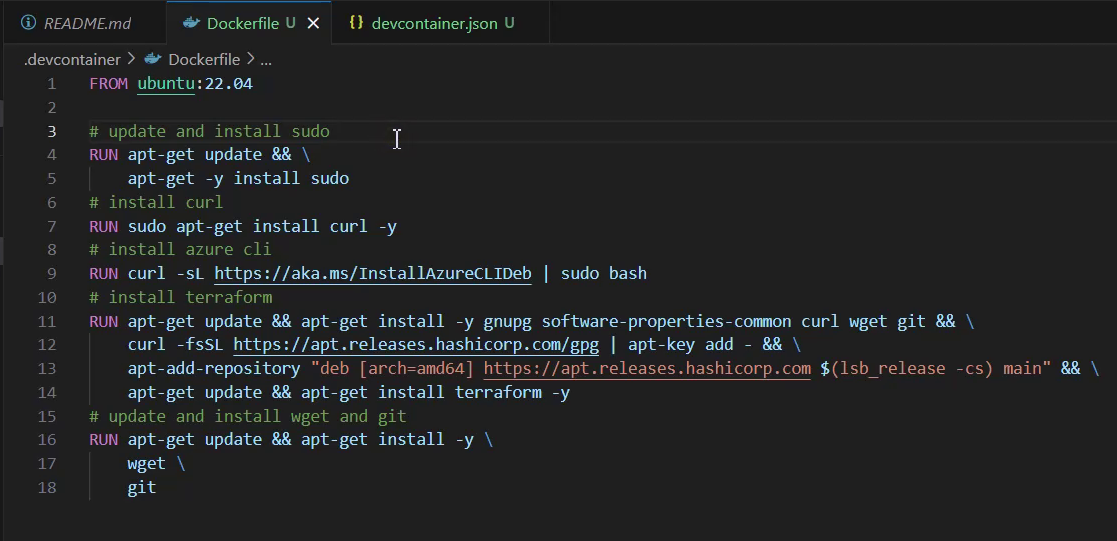1117x541 pixels.
Task: Click the underlined ubuntu image name
Action: (x=166, y=84)
